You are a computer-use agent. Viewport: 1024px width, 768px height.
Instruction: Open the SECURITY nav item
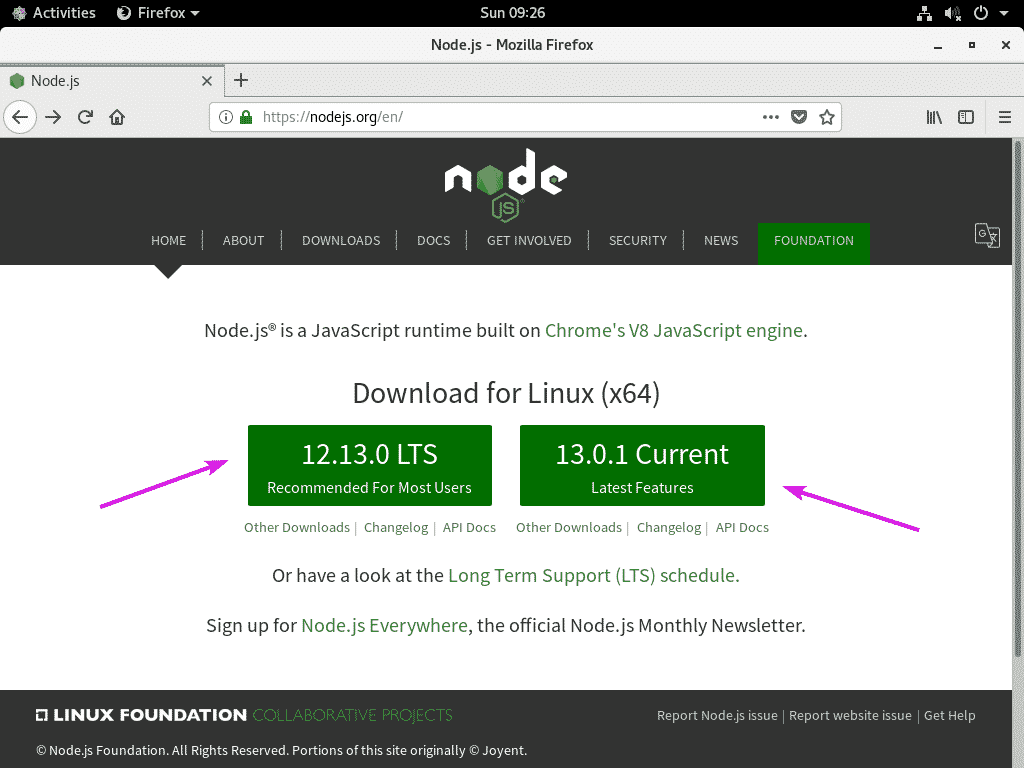click(x=638, y=240)
